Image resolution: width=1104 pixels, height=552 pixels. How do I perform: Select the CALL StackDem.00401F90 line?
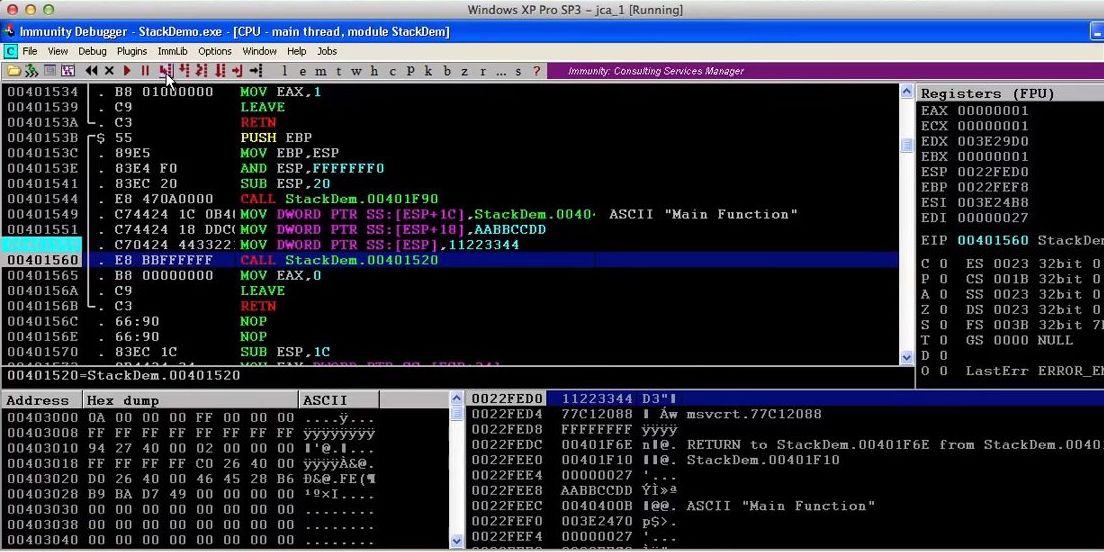[450, 199]
